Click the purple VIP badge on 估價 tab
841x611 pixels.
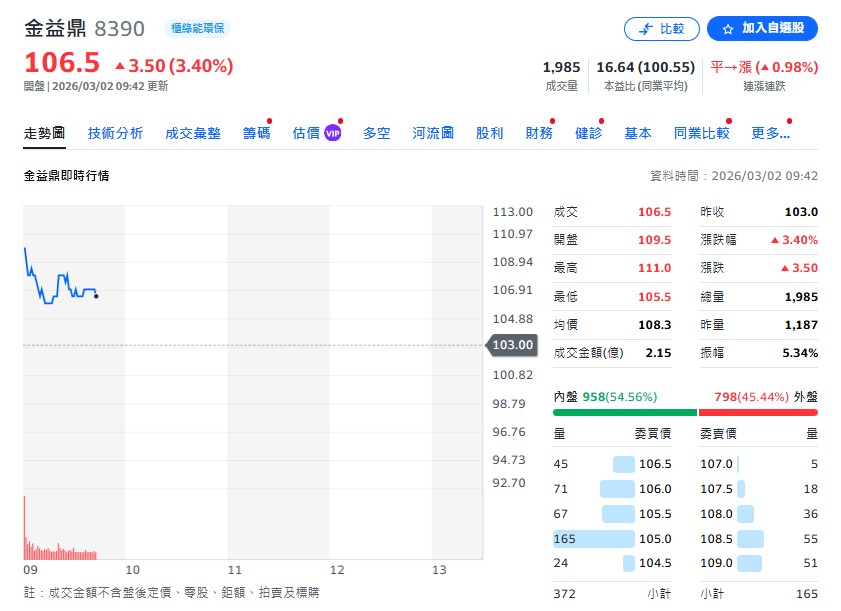[x=331, y=130]
